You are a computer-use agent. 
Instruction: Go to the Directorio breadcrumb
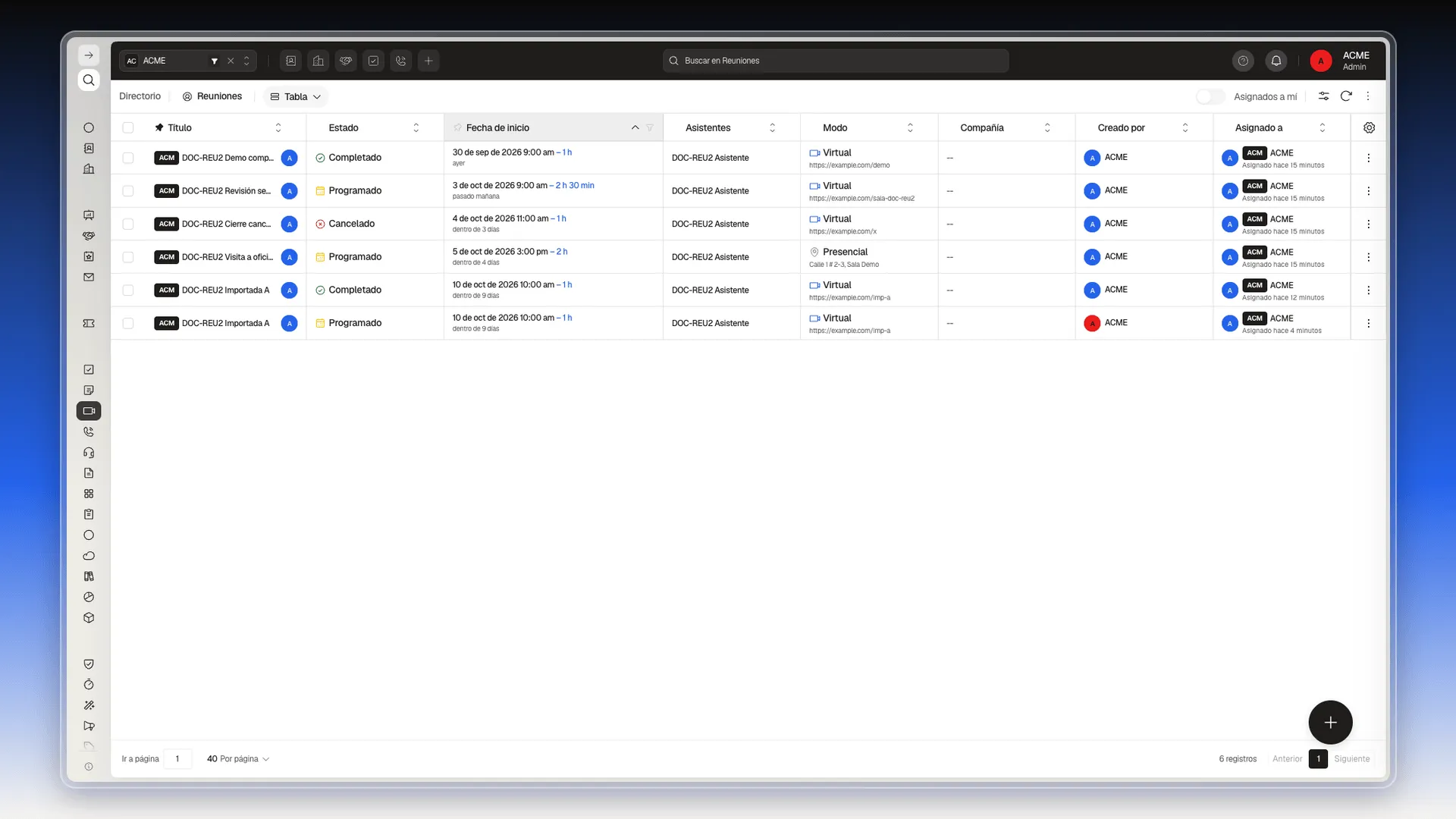click(x=140, y=96)
